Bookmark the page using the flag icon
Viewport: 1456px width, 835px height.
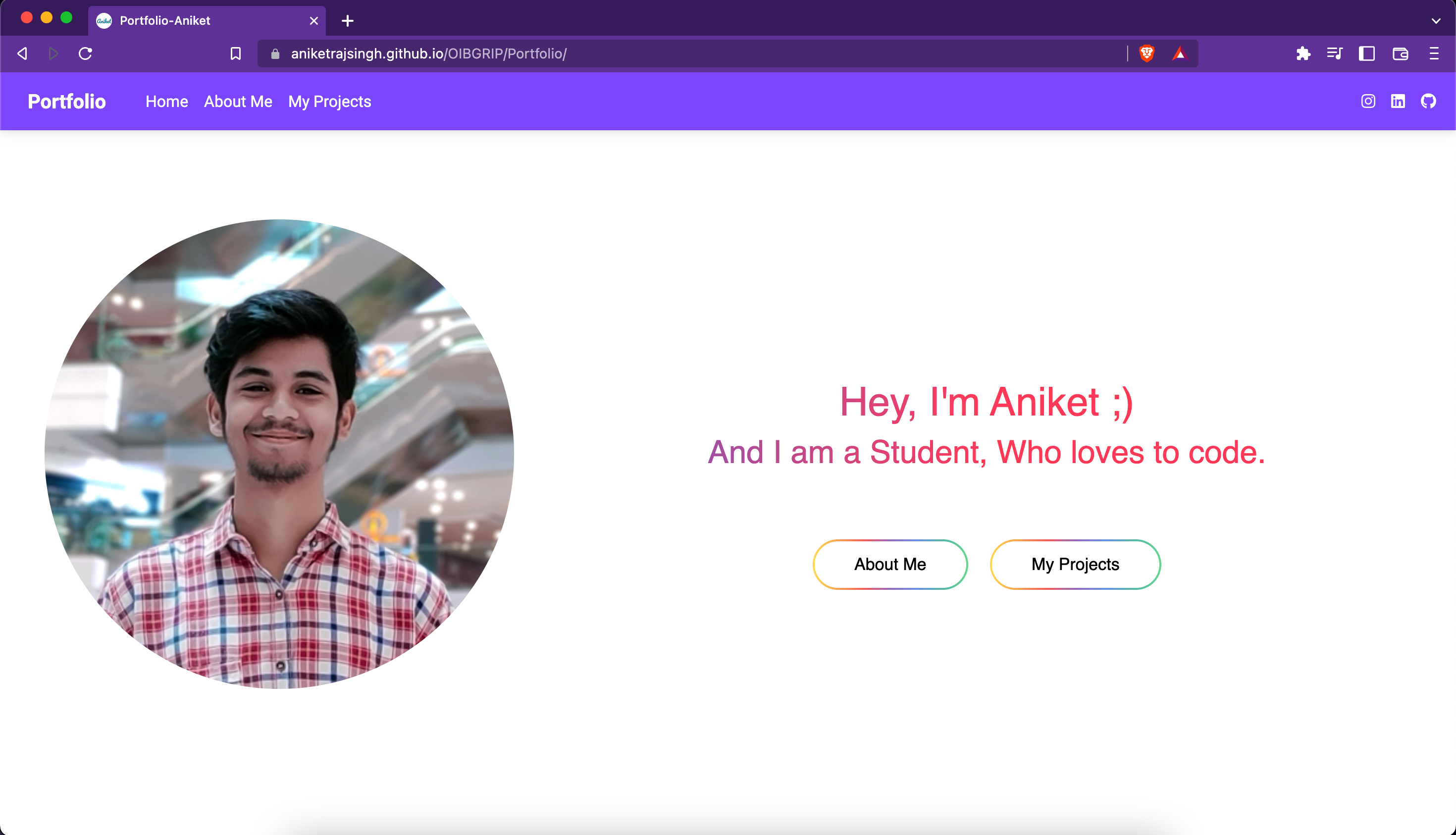tap(235, 53)
